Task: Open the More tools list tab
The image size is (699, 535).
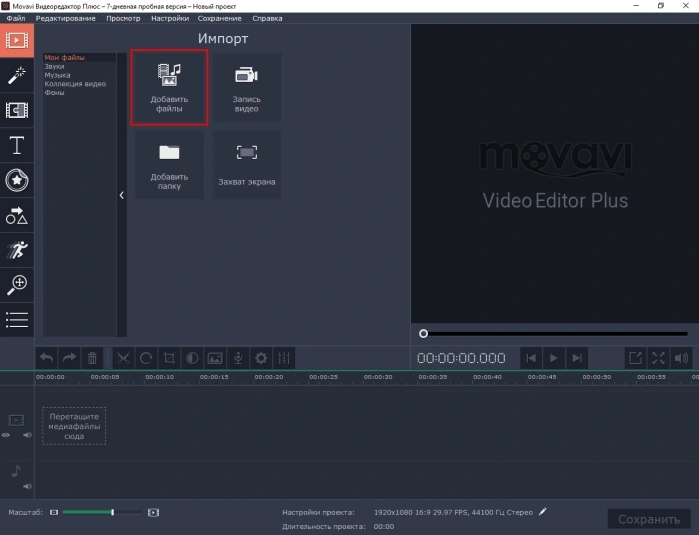Action: tap(17, 320)
